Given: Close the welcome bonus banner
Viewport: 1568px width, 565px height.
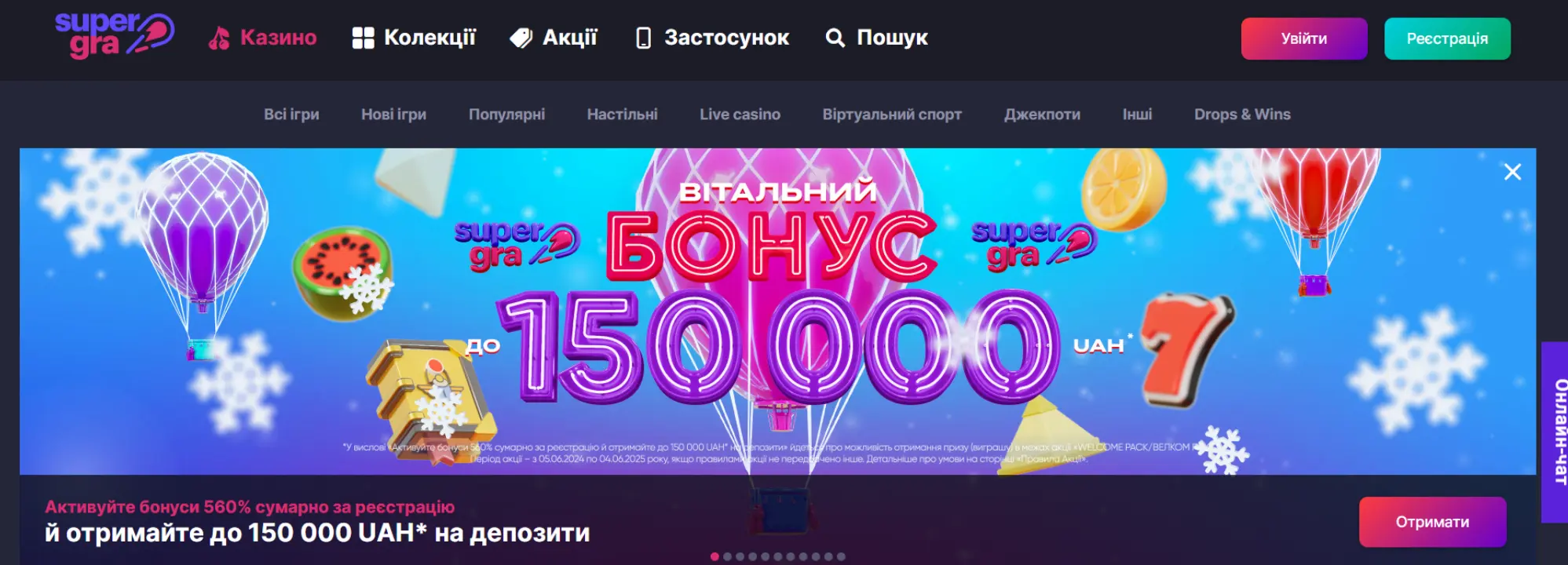Looking at the screenshot, I should tap(1512, 172).
